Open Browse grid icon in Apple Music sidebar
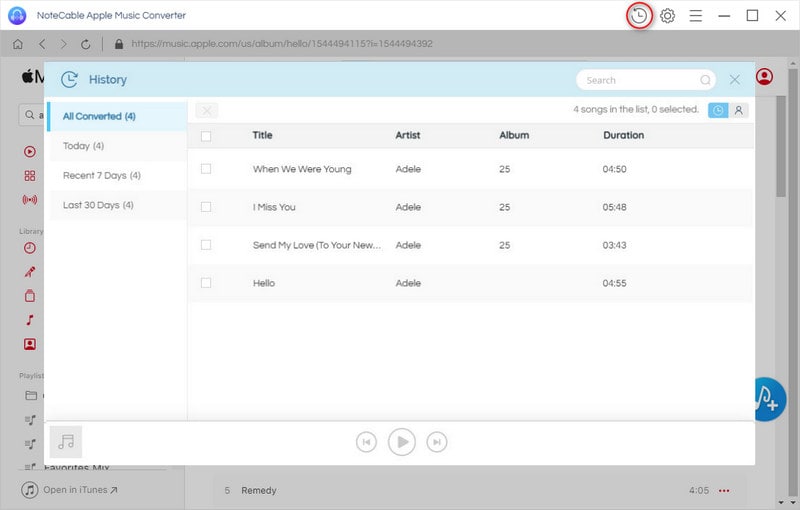The width and height of the screenshot is (800, 510). [30, 176]
